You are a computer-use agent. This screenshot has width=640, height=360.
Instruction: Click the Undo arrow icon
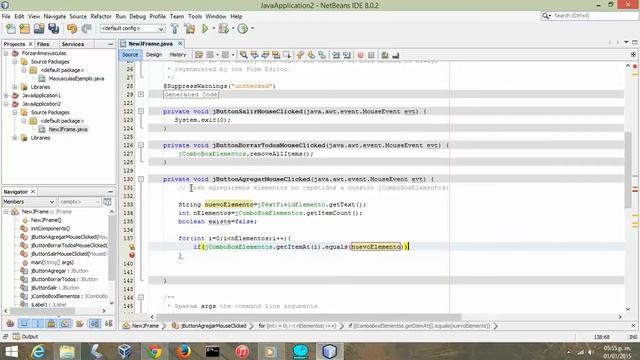point(72,29)
